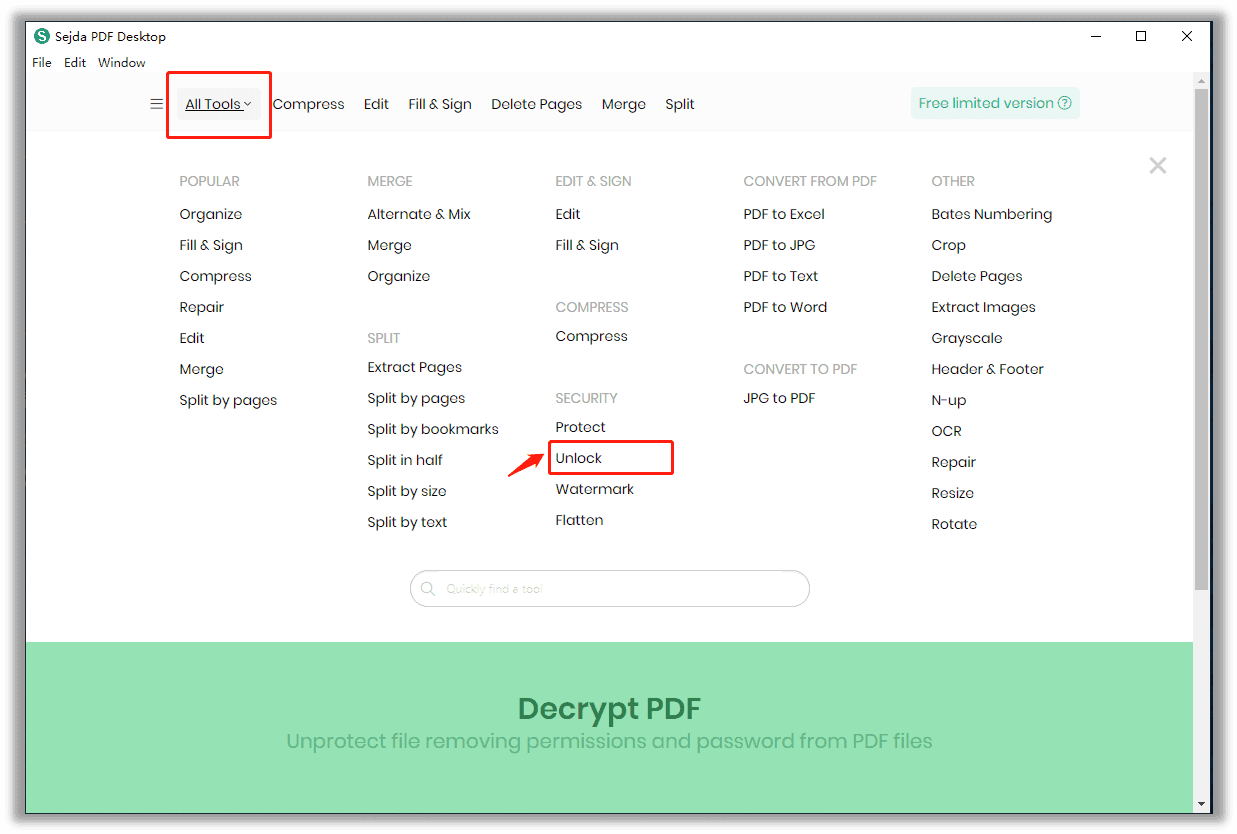Screen dimensions: 1237x834
Task: Go to the JPG to PDF converter
Action: (x=780, y=398)
